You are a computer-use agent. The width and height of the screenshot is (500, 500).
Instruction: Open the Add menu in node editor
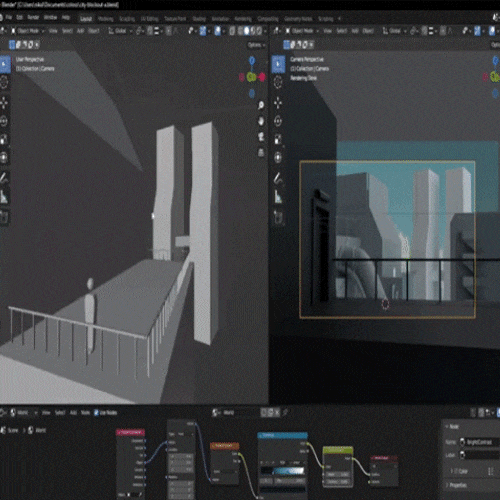click(73, 413)
